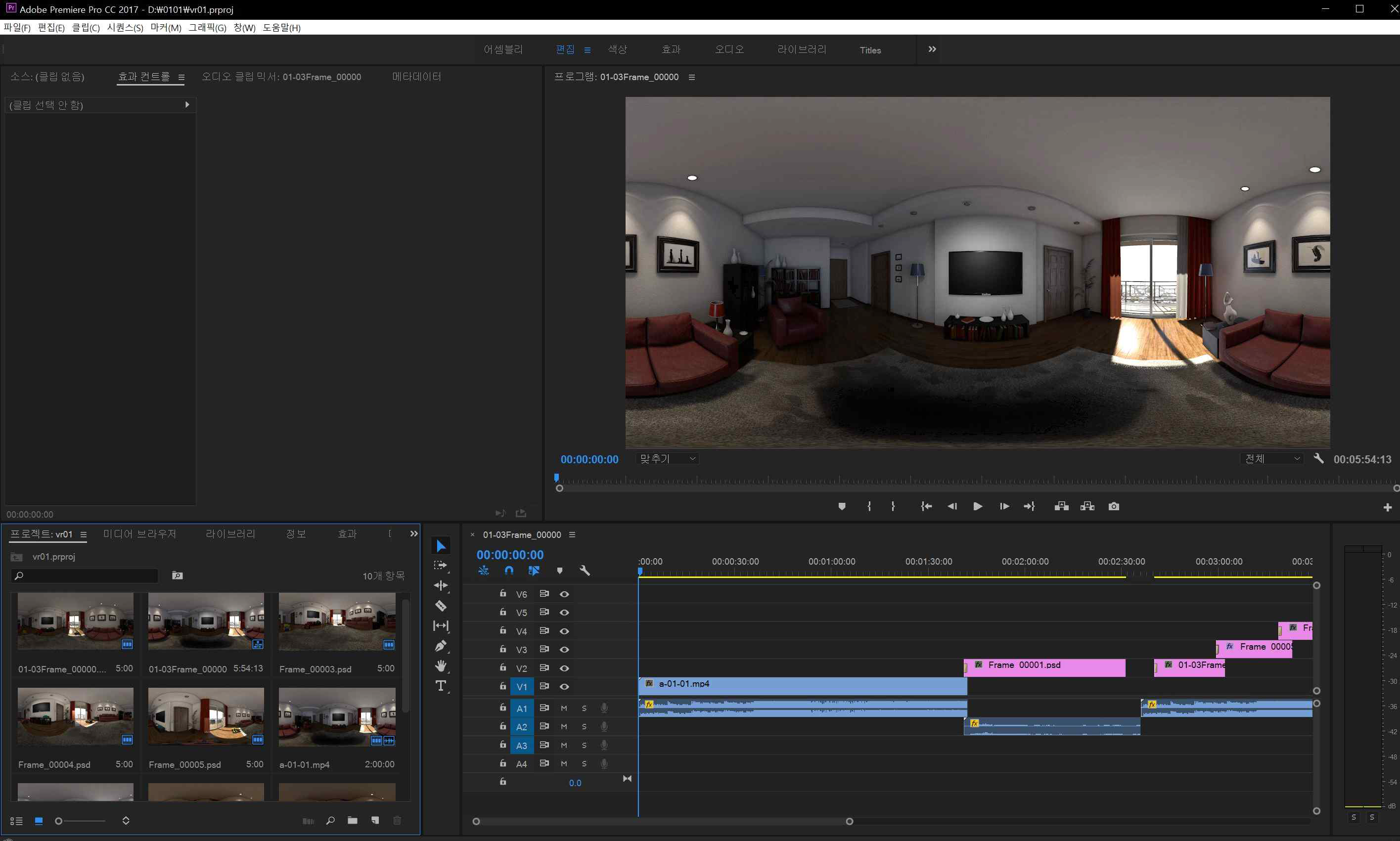The height and width of the screenshot is (841, 1400).
Task: Open the 효과 컨트롤 panel menu
Action: pos(181,77)
